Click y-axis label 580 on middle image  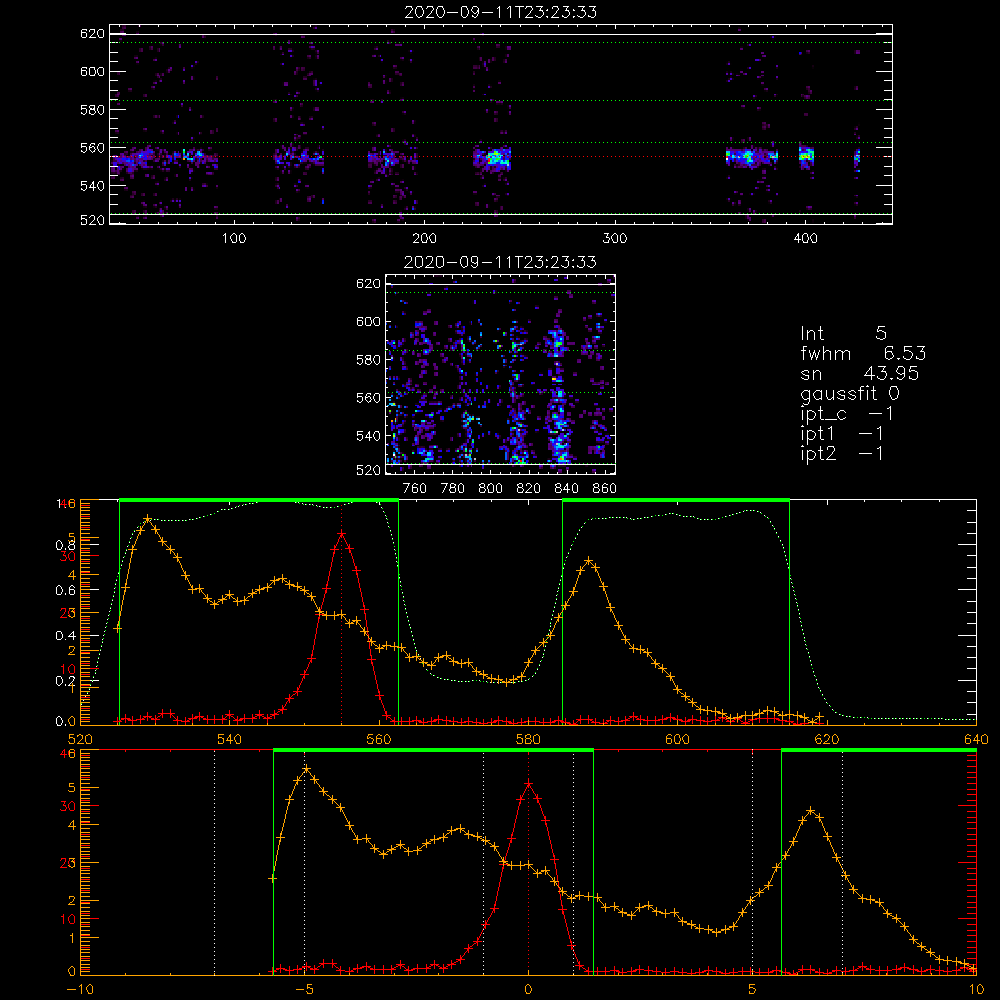368,360
